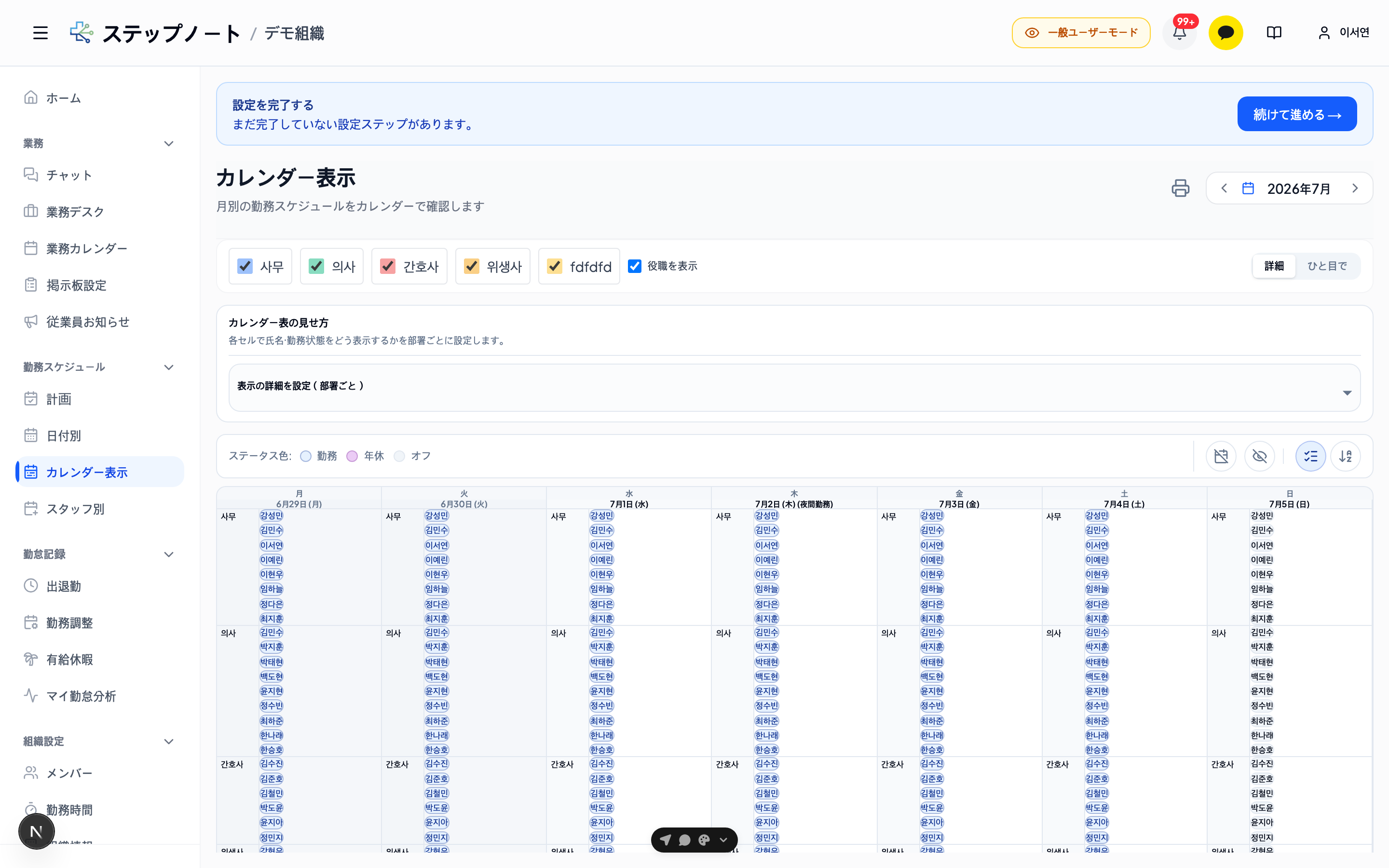Click 続けて進める button
Screen dimensions: 1389x868
click(x=1296, y=114)
